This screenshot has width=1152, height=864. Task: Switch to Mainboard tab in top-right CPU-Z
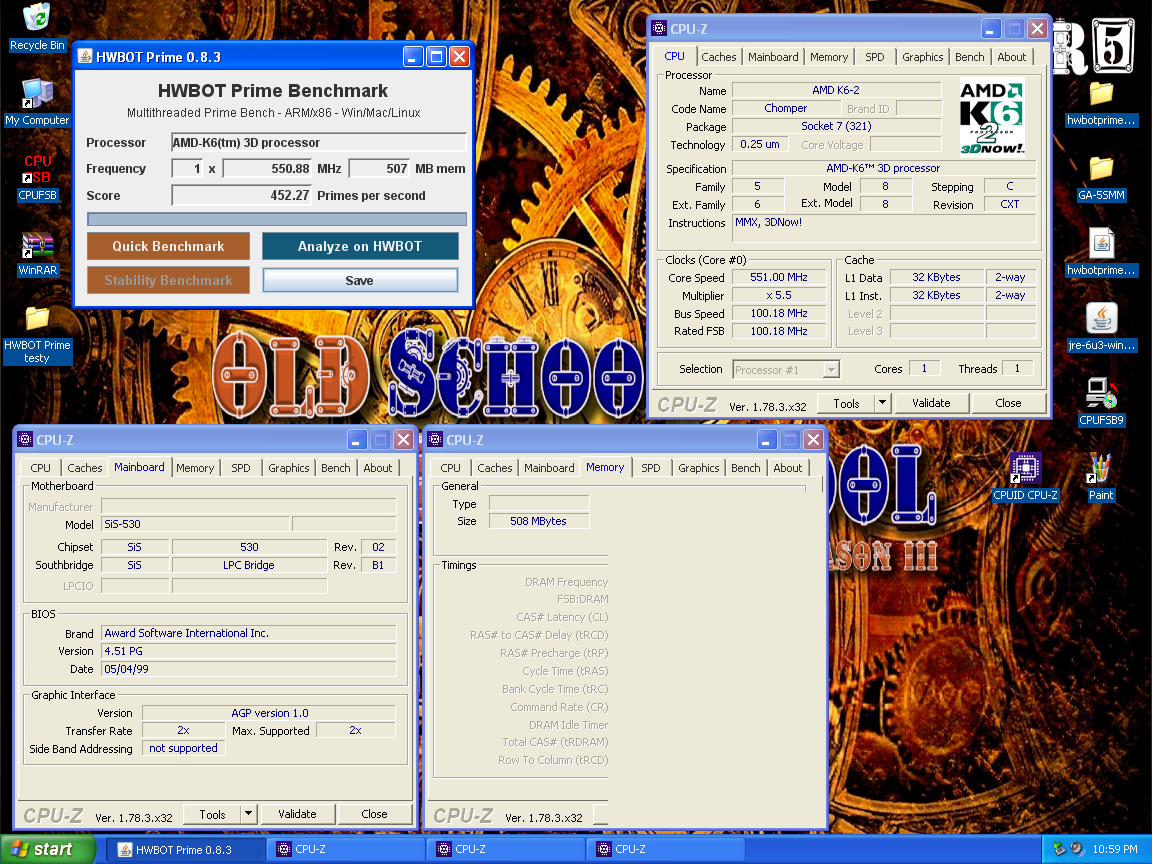(773, 57)
